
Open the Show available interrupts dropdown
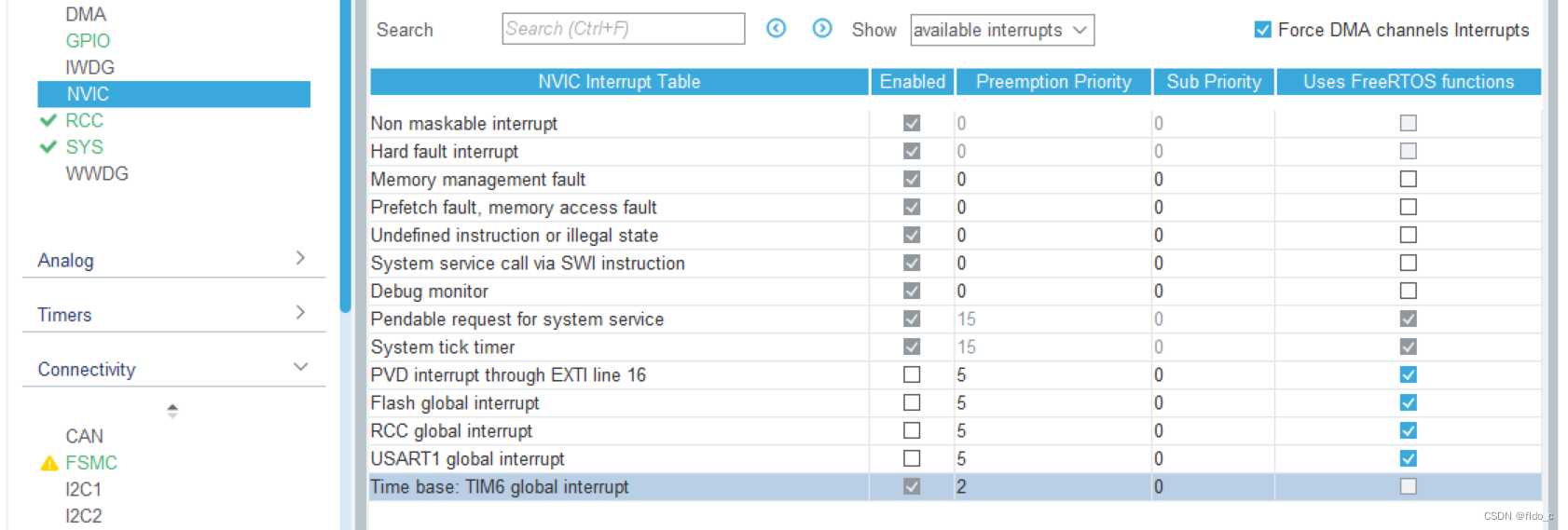tap(1001, 30)
